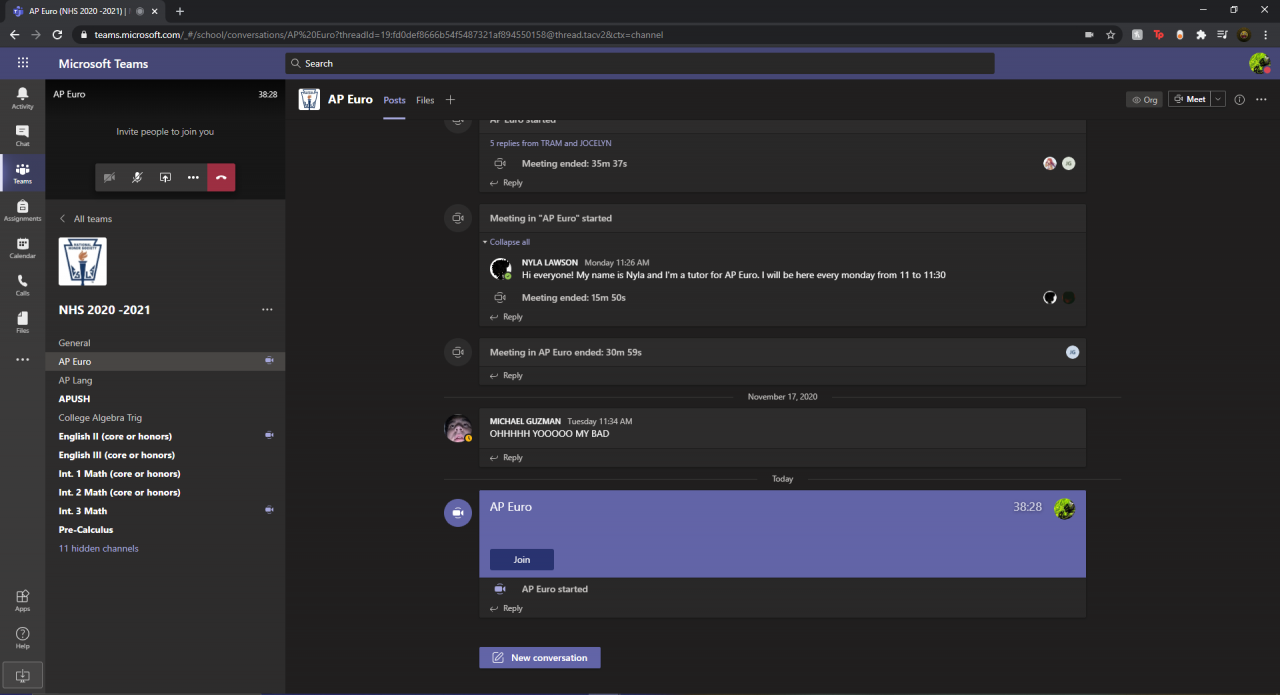Open the Activity feed in left rail
Screen dimensions: 1280x695
22,98
